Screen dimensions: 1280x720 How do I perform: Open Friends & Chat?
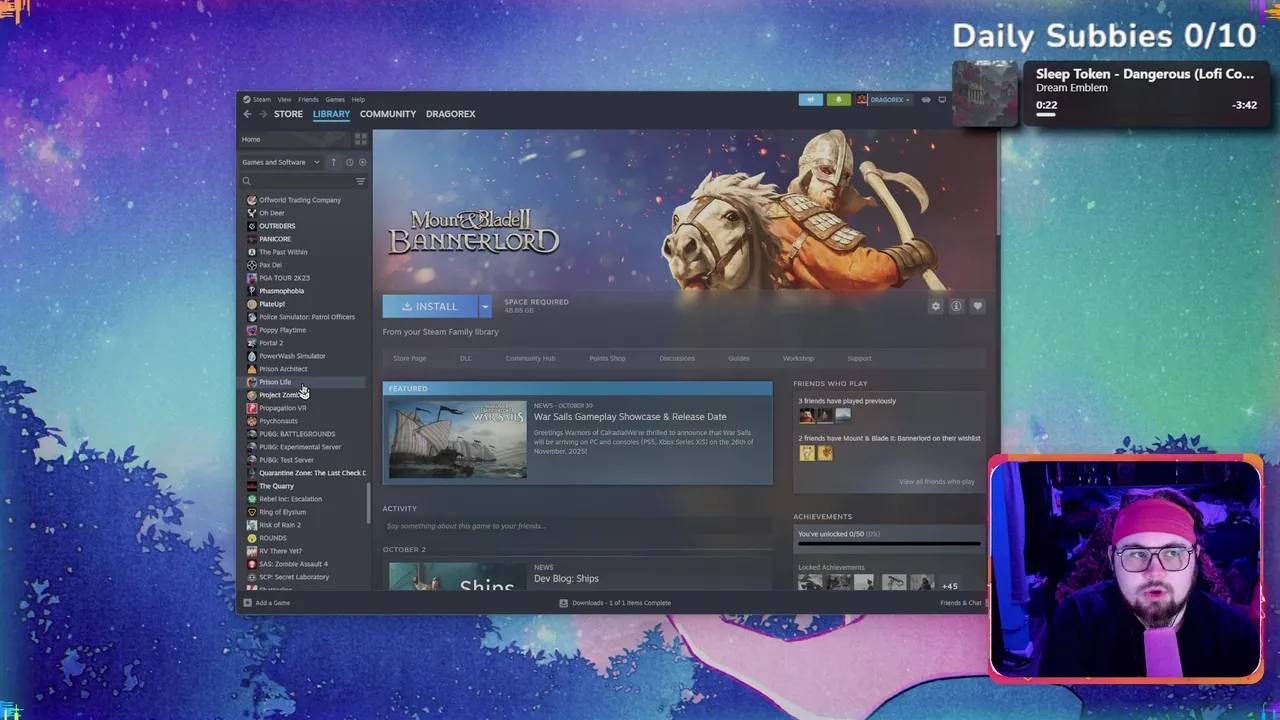pyautogui.click(x=961, y=603)
